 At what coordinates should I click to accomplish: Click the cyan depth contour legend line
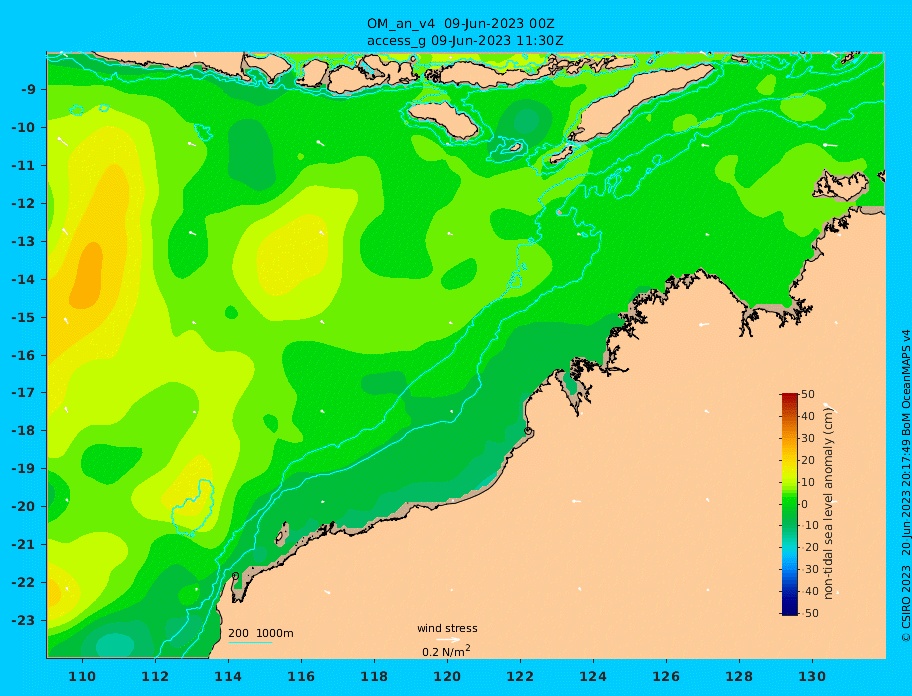[250, 642]
